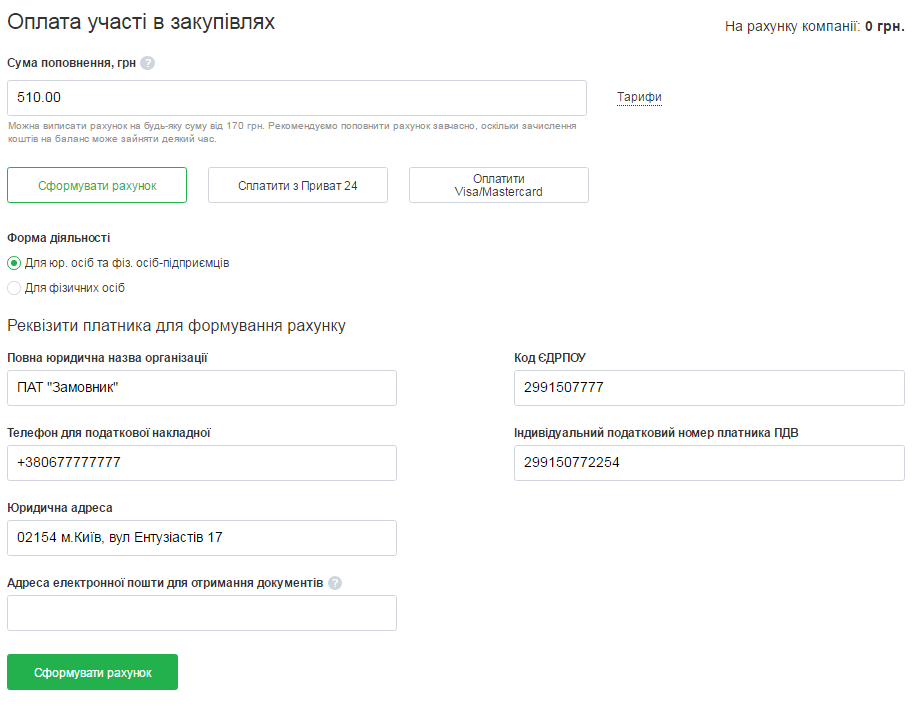Image resolution: width=921 pixels, height=712 pixels.
Task: Choose "Оплатити Visa/Mastercard" payment button
Action: click(x=498, y=185)
